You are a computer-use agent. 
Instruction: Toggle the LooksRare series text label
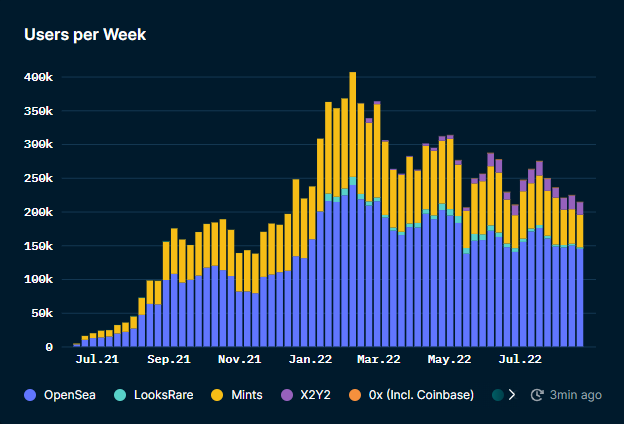point(162,395)
